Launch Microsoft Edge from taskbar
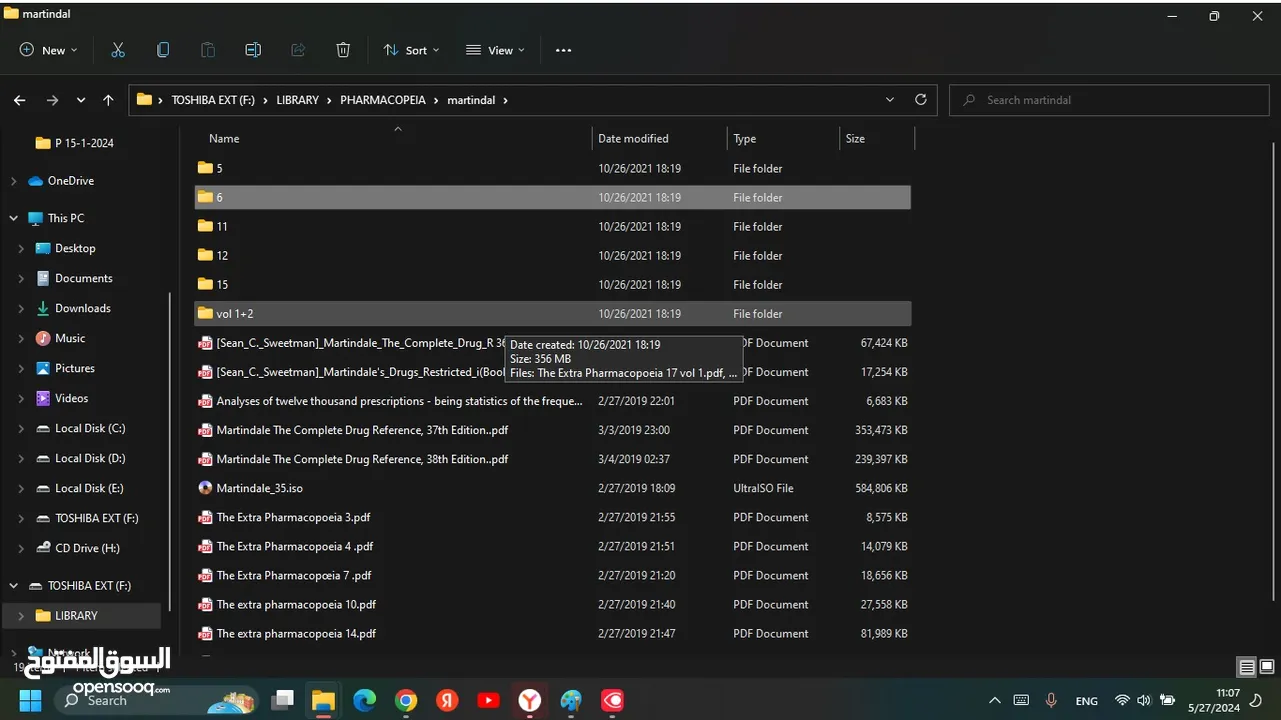This screenshot has width=1281, height=720. 364,700
